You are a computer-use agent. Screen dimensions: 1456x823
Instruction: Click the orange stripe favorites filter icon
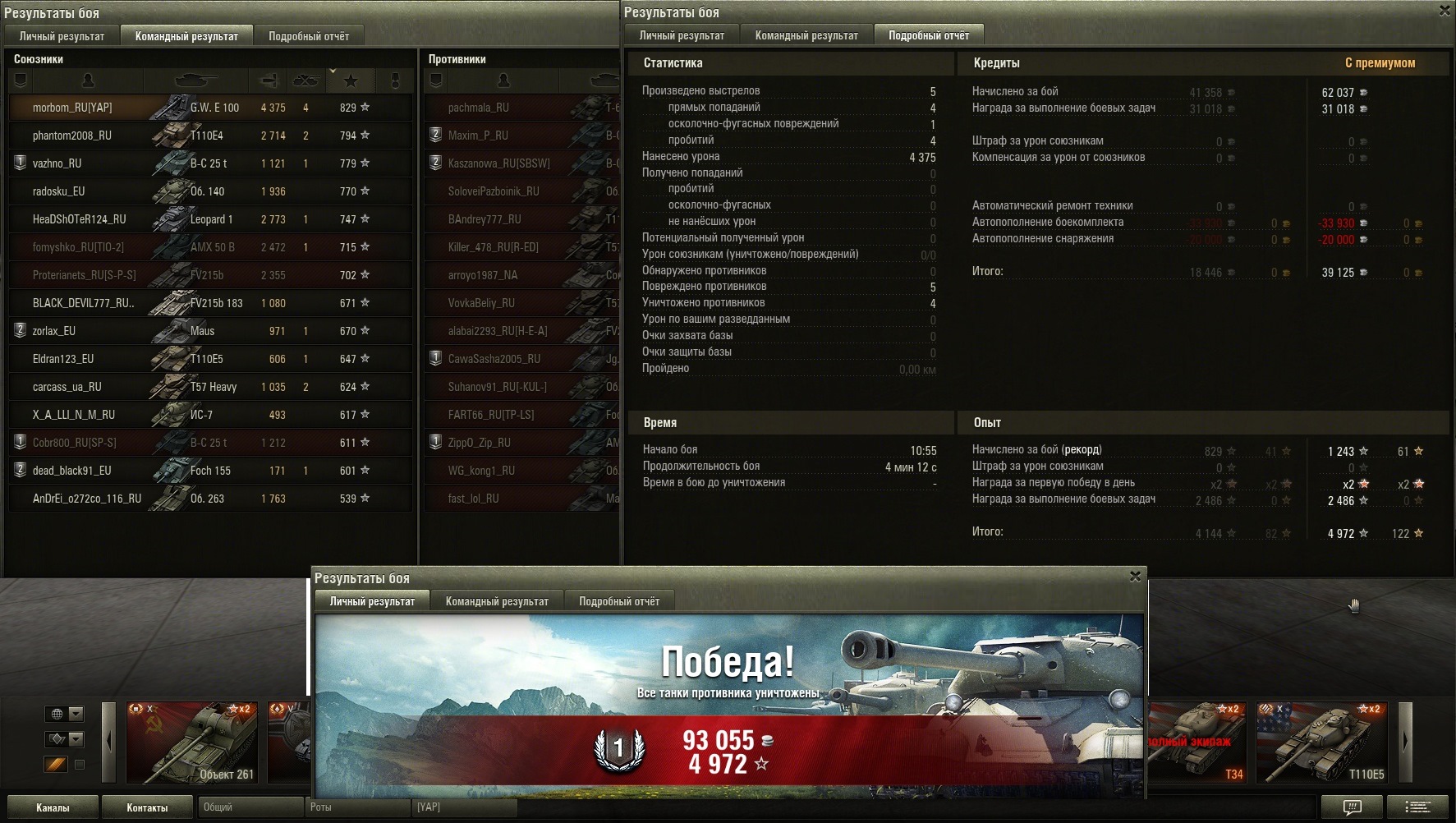tap(55, 764)
